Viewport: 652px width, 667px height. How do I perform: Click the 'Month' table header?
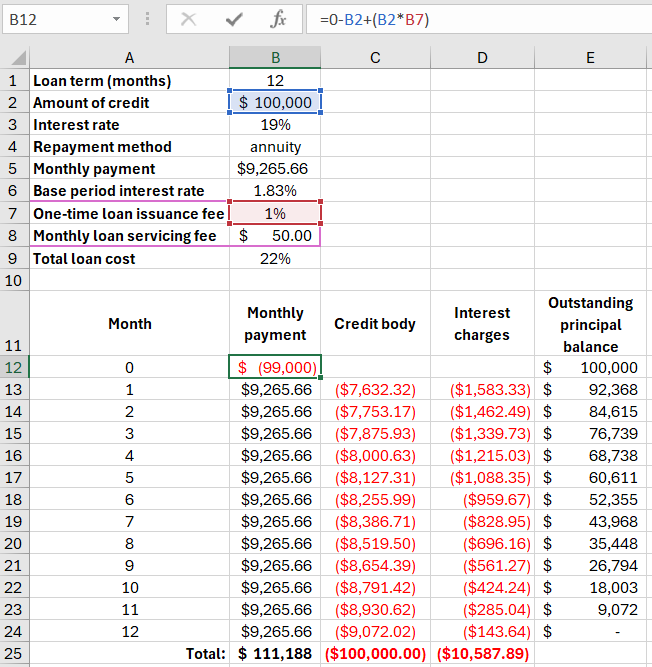(130, 324)
